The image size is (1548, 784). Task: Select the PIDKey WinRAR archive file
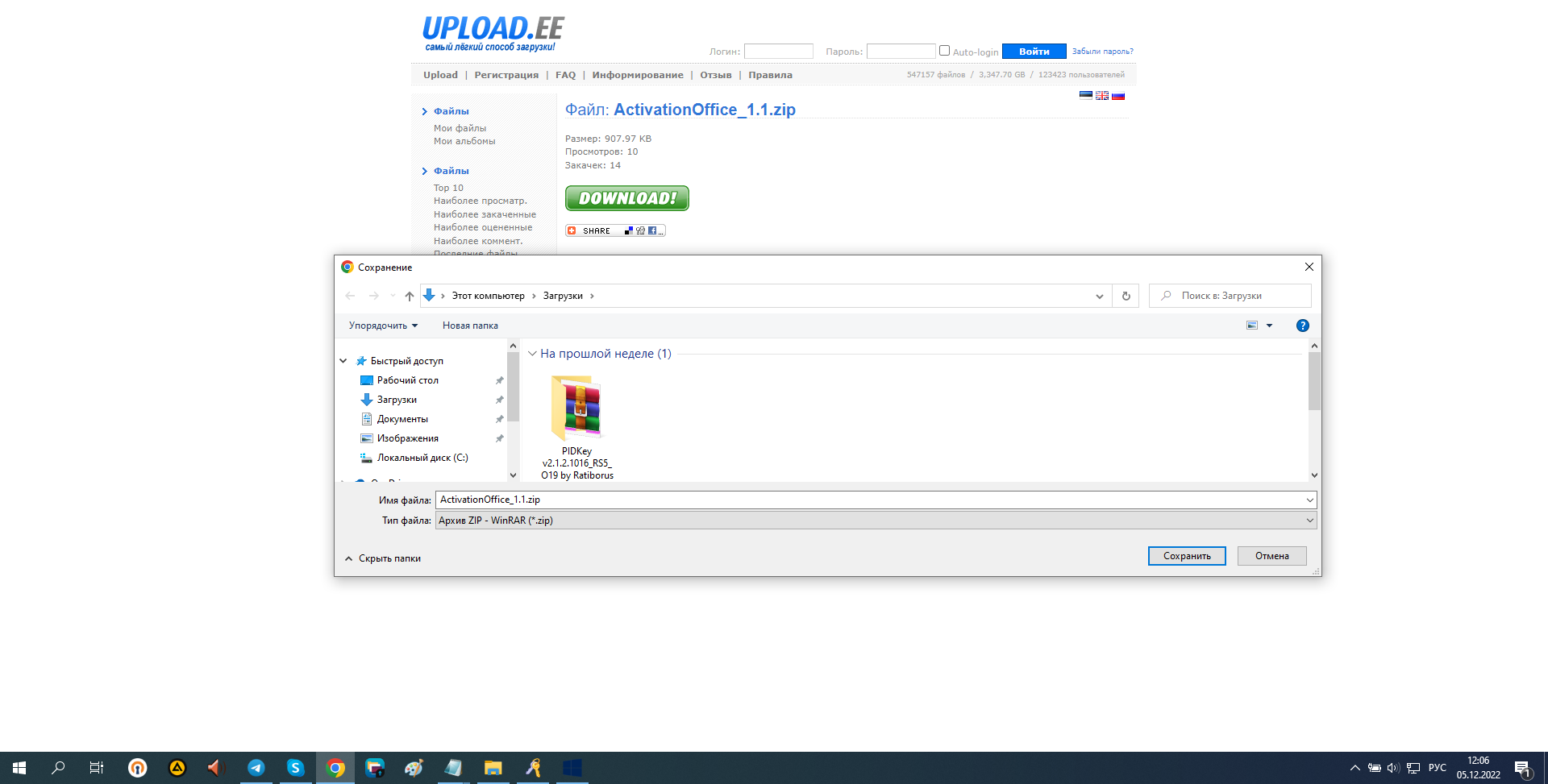[577, 427]
